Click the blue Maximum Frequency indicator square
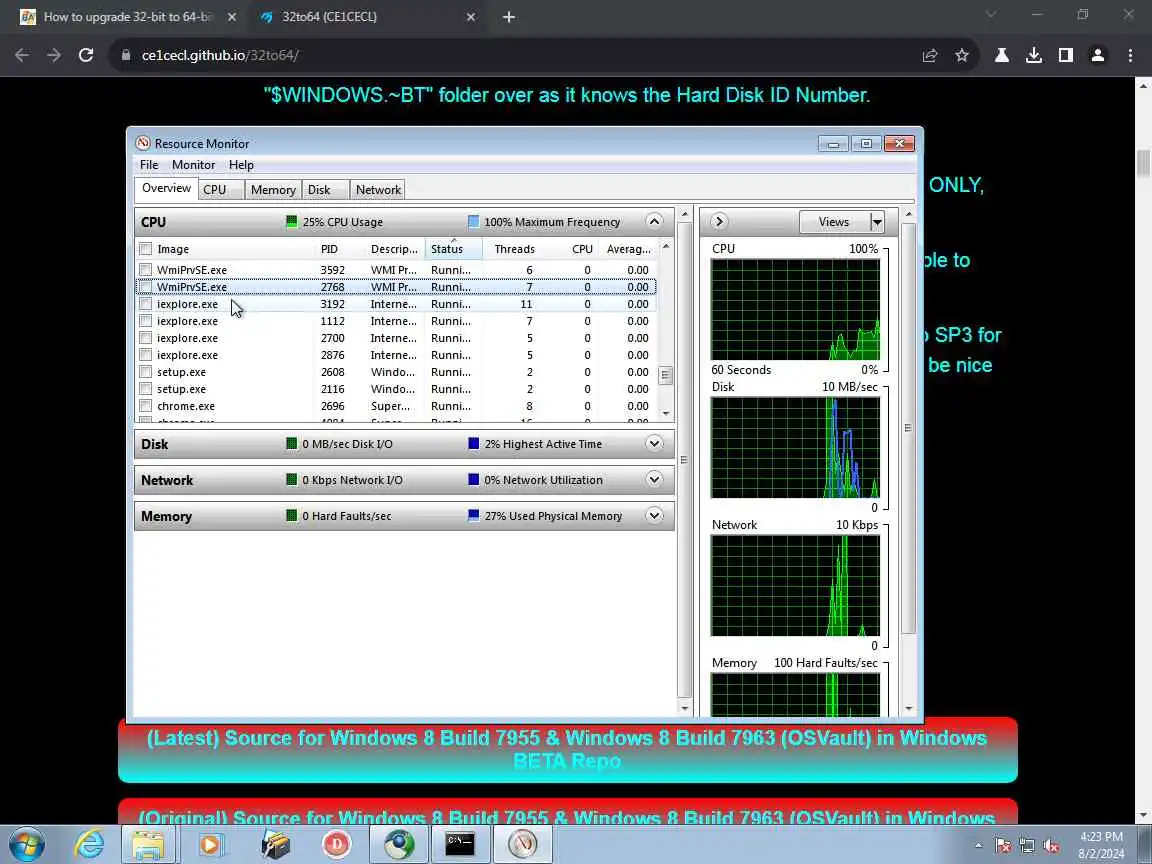 click(473, 222)
